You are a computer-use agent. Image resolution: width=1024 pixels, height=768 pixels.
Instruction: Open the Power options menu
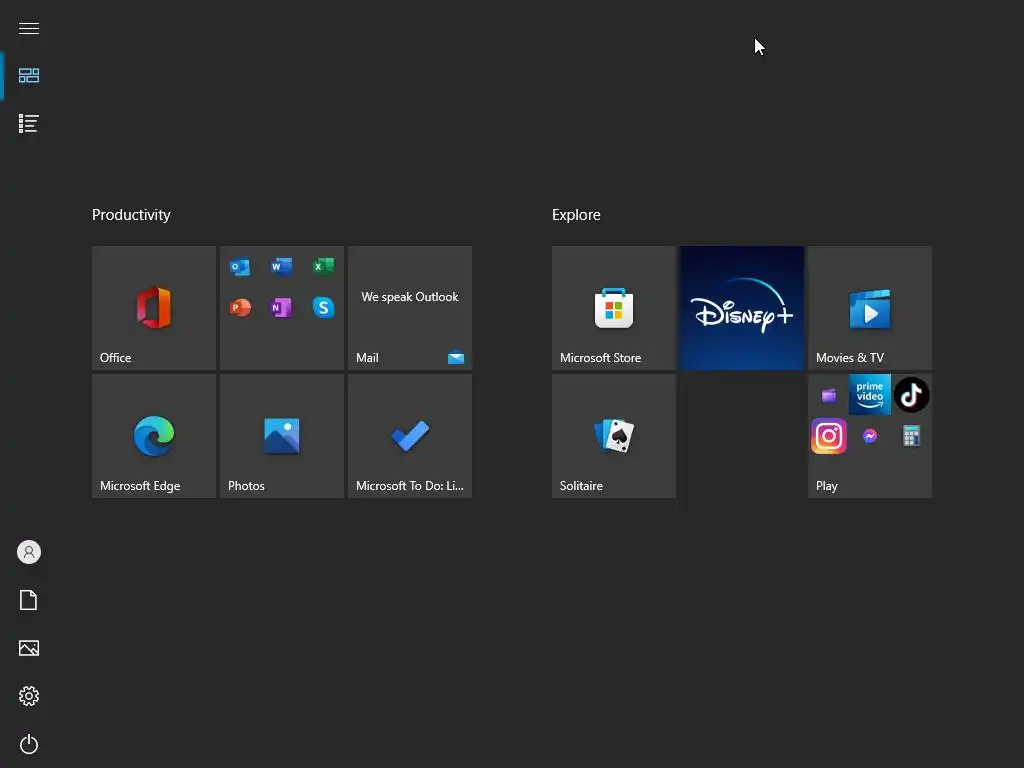click(x=29, y=744)
